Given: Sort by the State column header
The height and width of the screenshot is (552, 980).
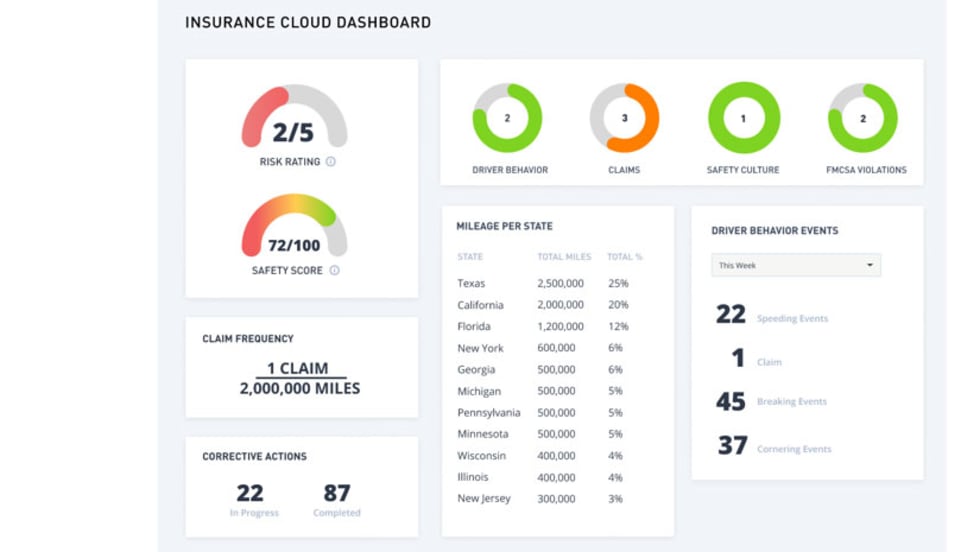Looking at the screenshot, I should point(470,257).
